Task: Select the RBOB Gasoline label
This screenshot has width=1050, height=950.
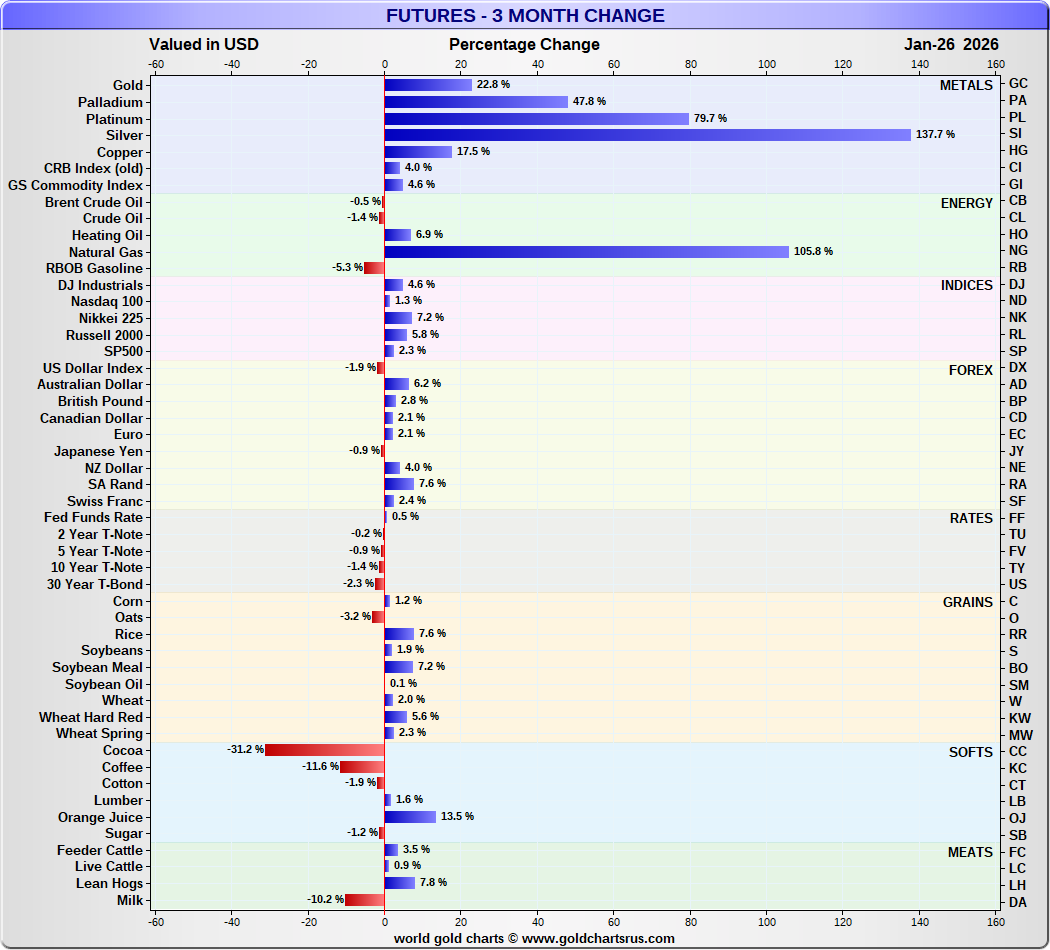Action: tap(94, 268)
